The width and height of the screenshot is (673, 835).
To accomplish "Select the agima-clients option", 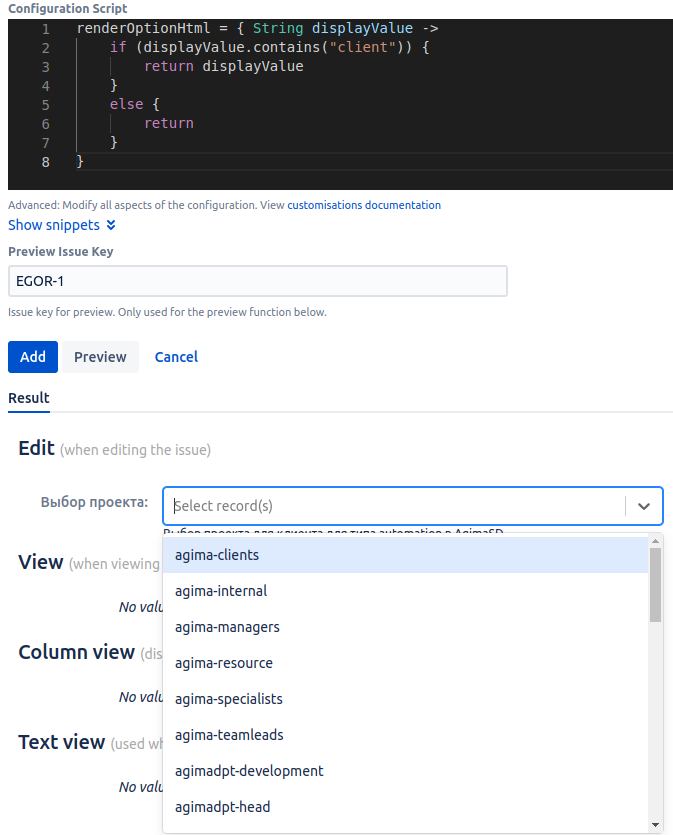I will click(x=405, y=555).
